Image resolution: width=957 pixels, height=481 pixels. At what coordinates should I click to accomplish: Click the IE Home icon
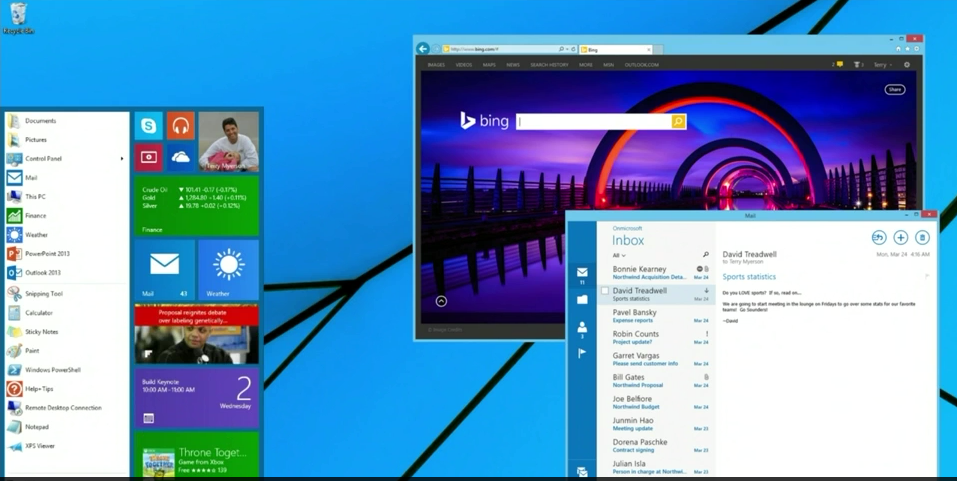(898, 49)
